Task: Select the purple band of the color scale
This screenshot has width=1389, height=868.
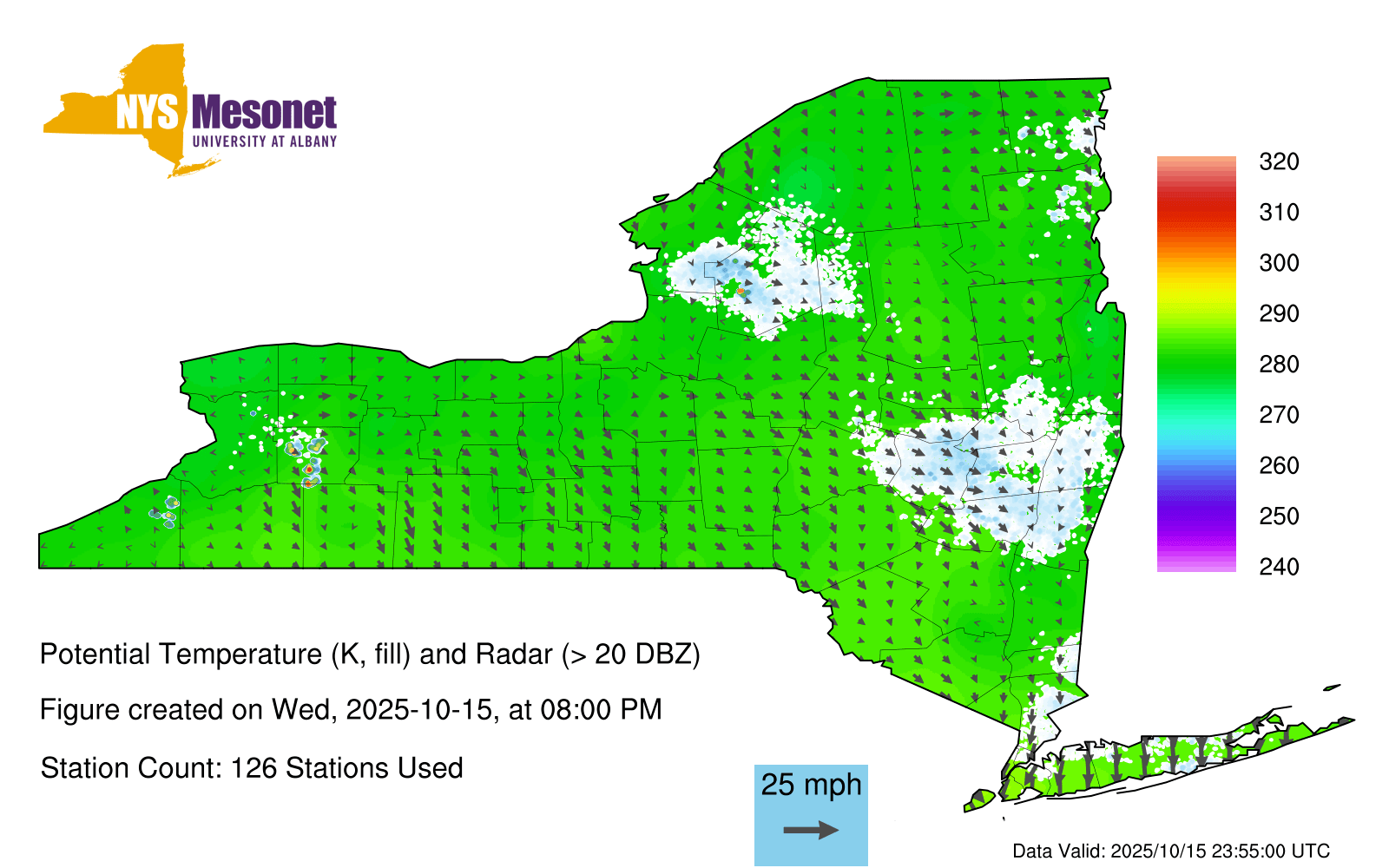Action: 1195,518
